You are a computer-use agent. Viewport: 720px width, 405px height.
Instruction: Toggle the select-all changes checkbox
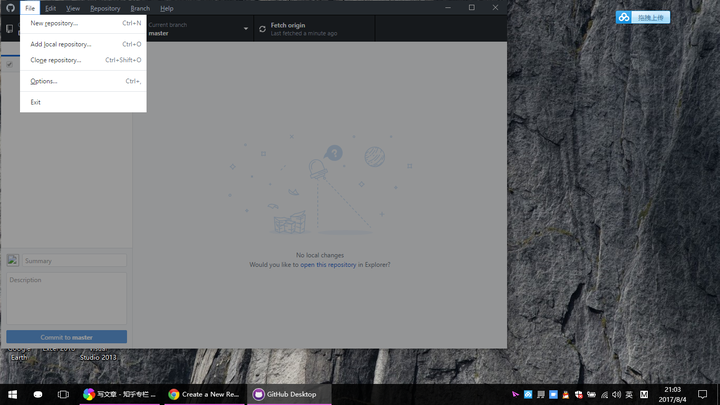[x=10, y=64]
